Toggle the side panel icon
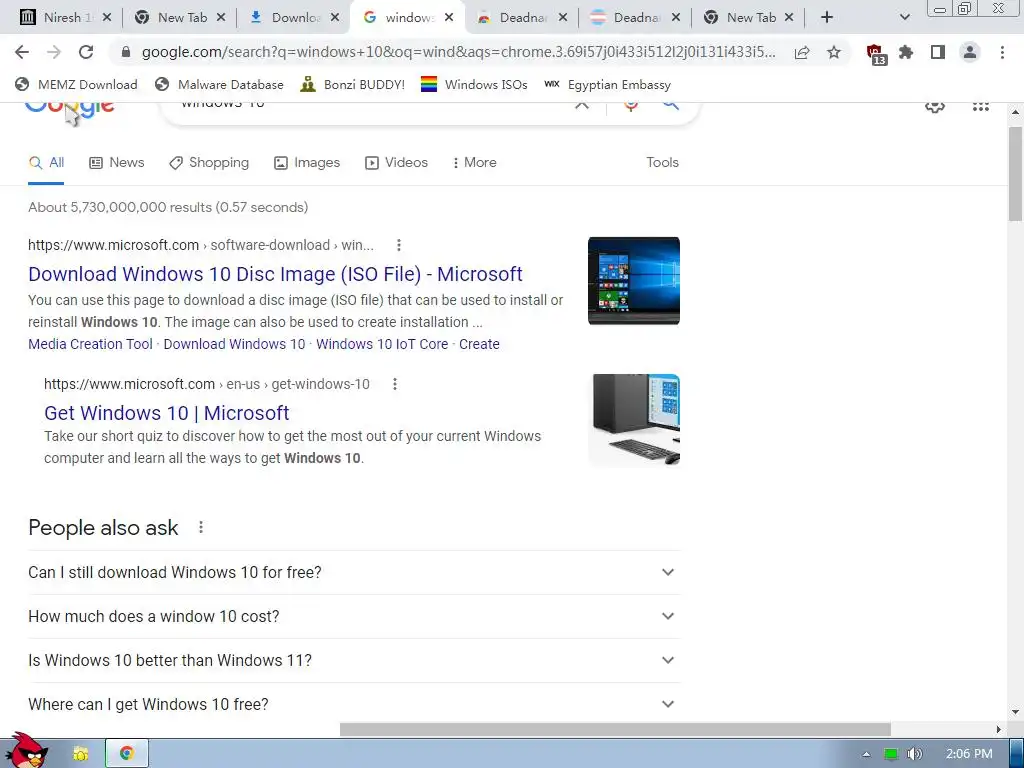The width and height of the screenshot is (1024, 768). tap(938, 52)
